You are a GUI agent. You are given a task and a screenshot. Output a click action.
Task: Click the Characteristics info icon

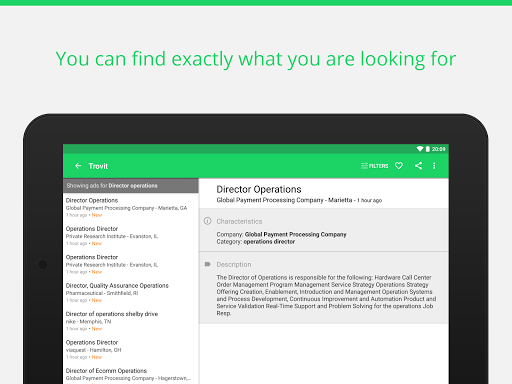207,221
